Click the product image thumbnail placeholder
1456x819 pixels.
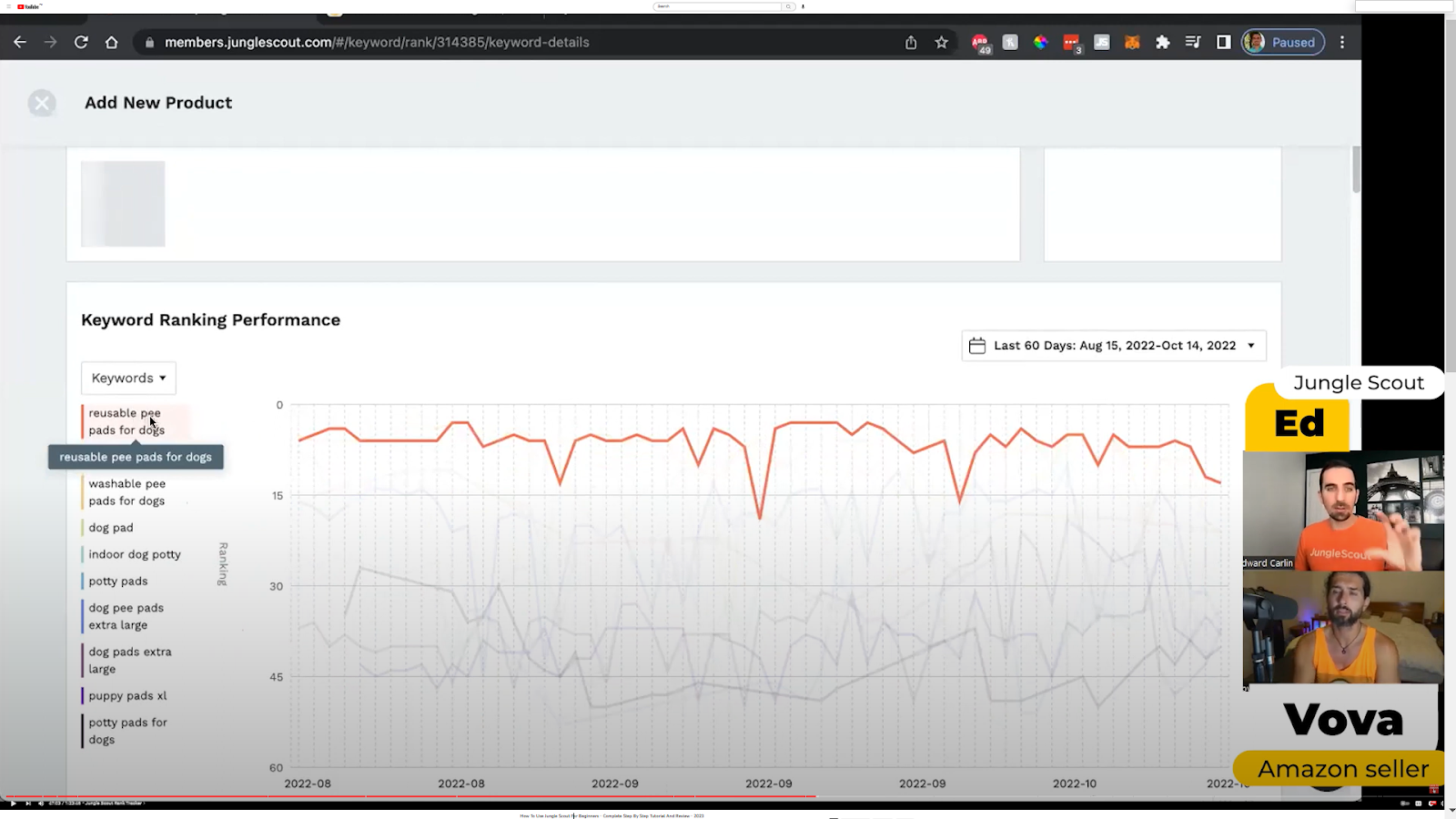[x=123, y=204]
